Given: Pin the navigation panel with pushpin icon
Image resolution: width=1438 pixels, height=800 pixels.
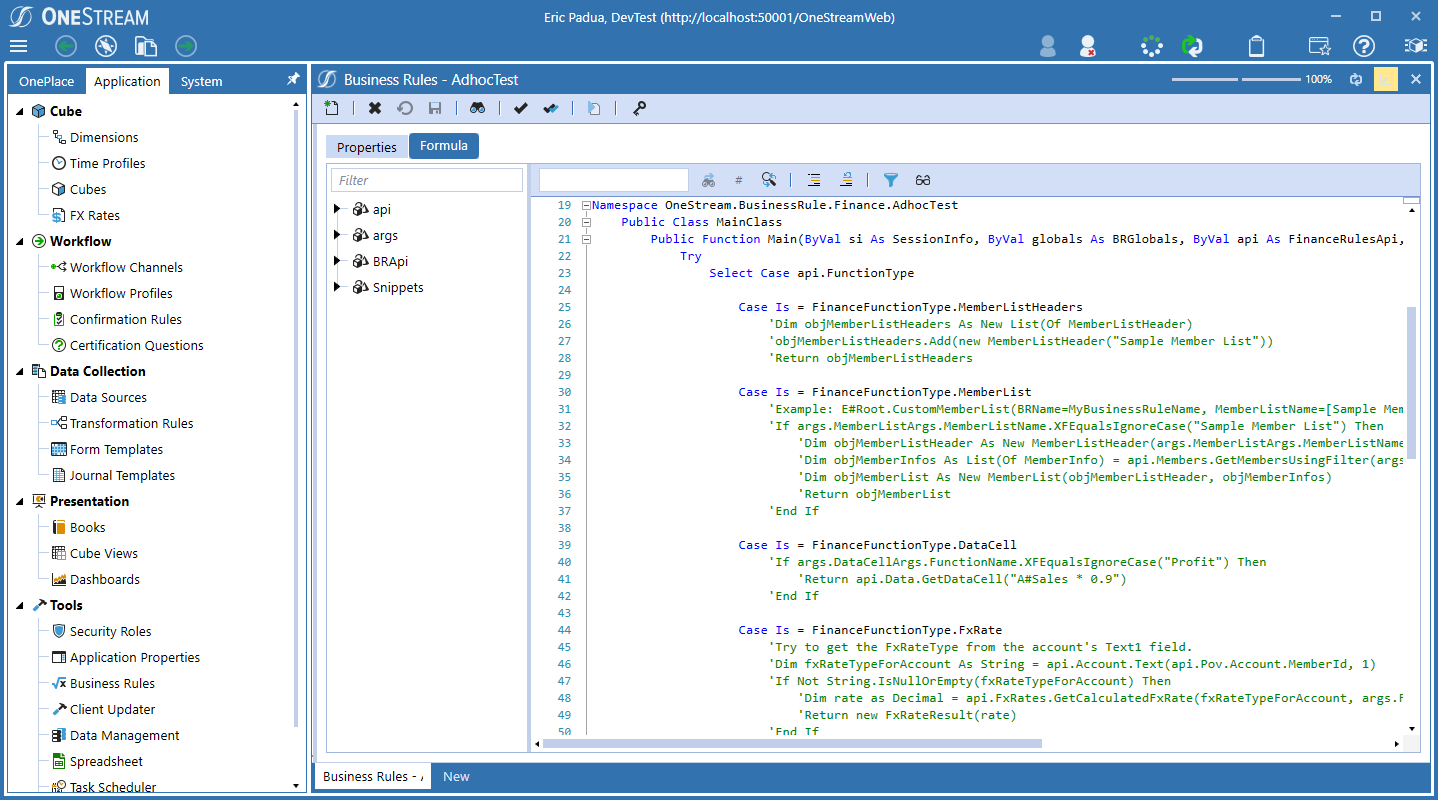Looking at the screenshot, I should [293, 79].
